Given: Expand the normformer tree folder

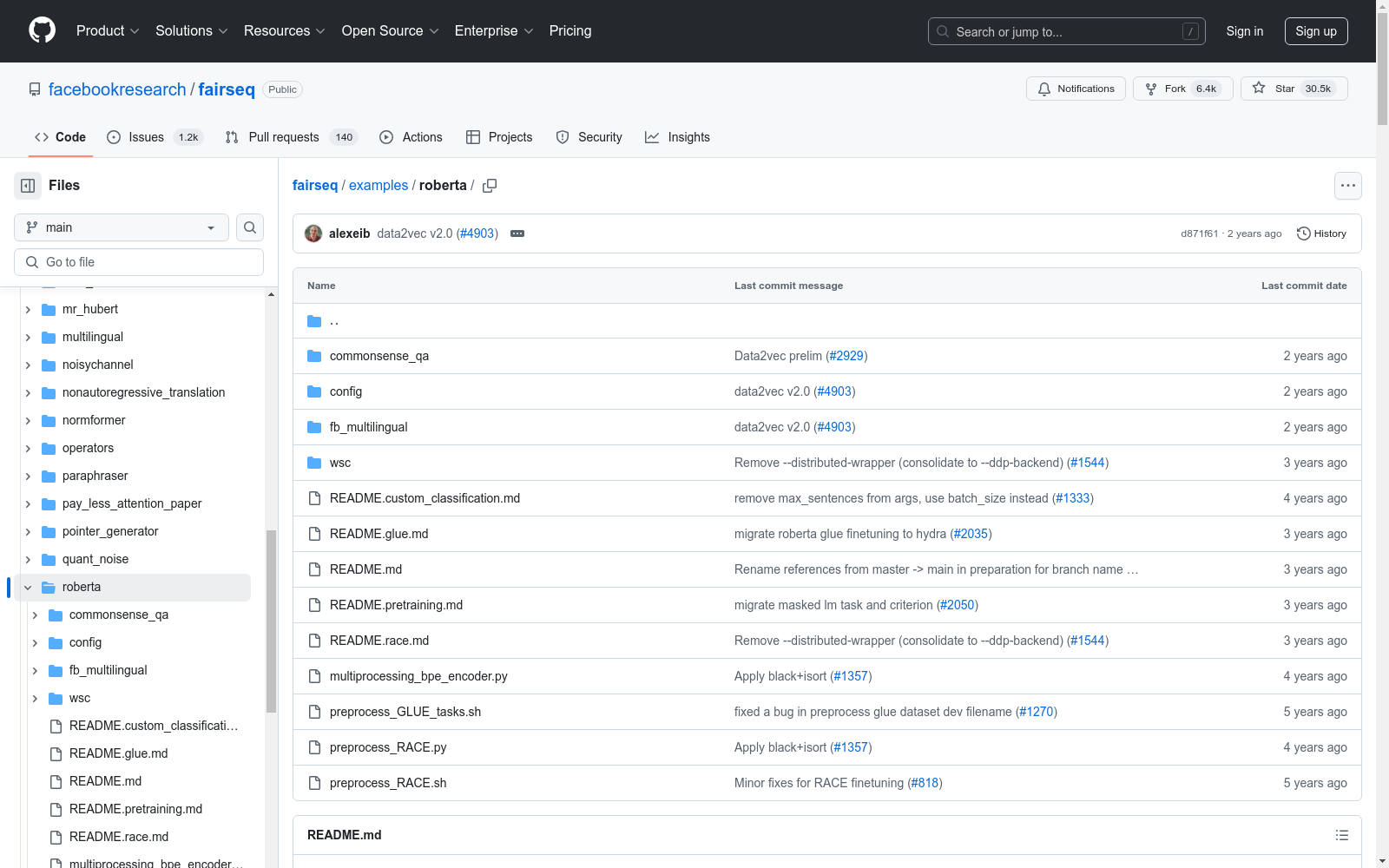Looking at the screenshot, I should click(x=28, y=421).
